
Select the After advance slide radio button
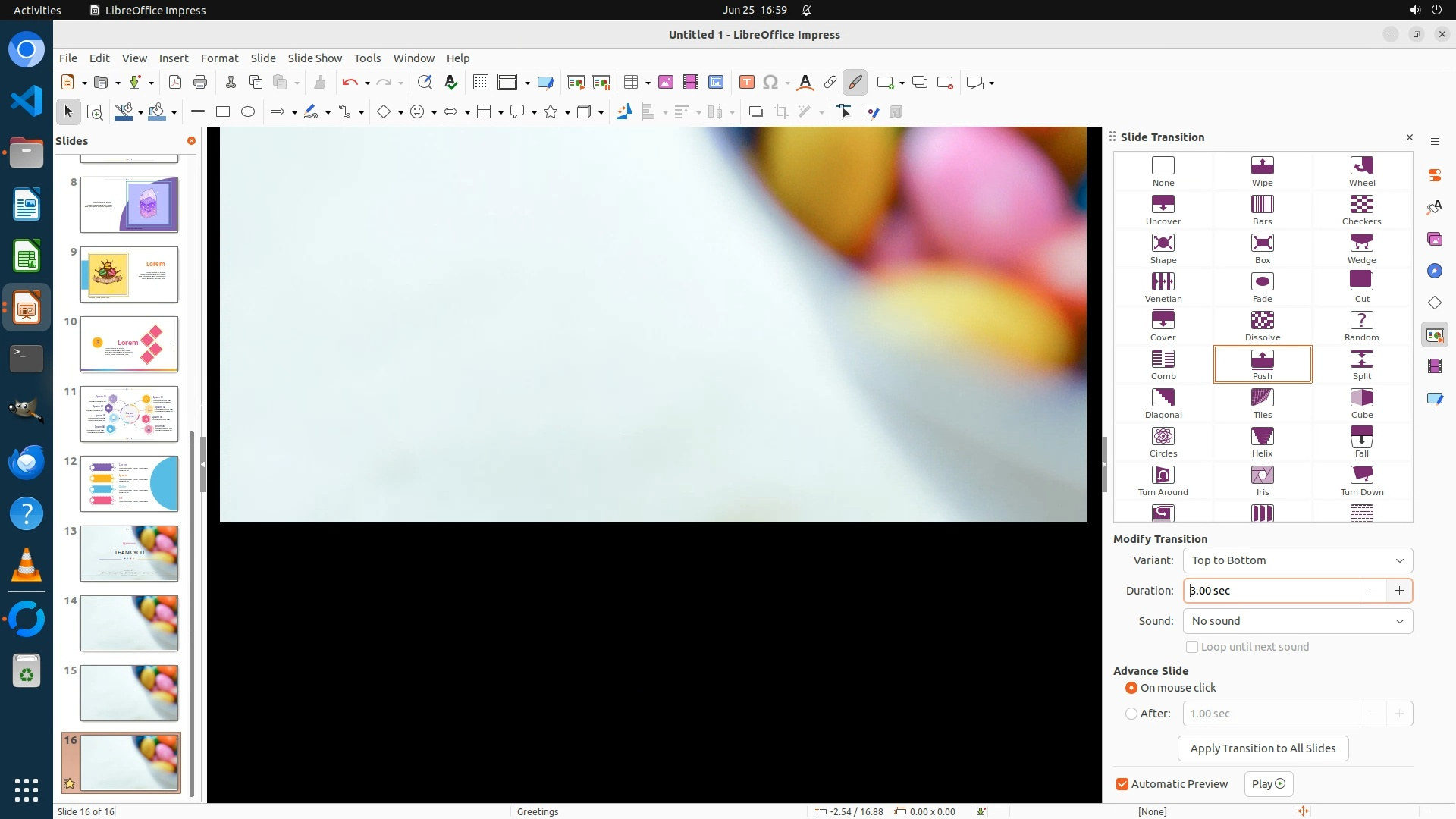1131,714
